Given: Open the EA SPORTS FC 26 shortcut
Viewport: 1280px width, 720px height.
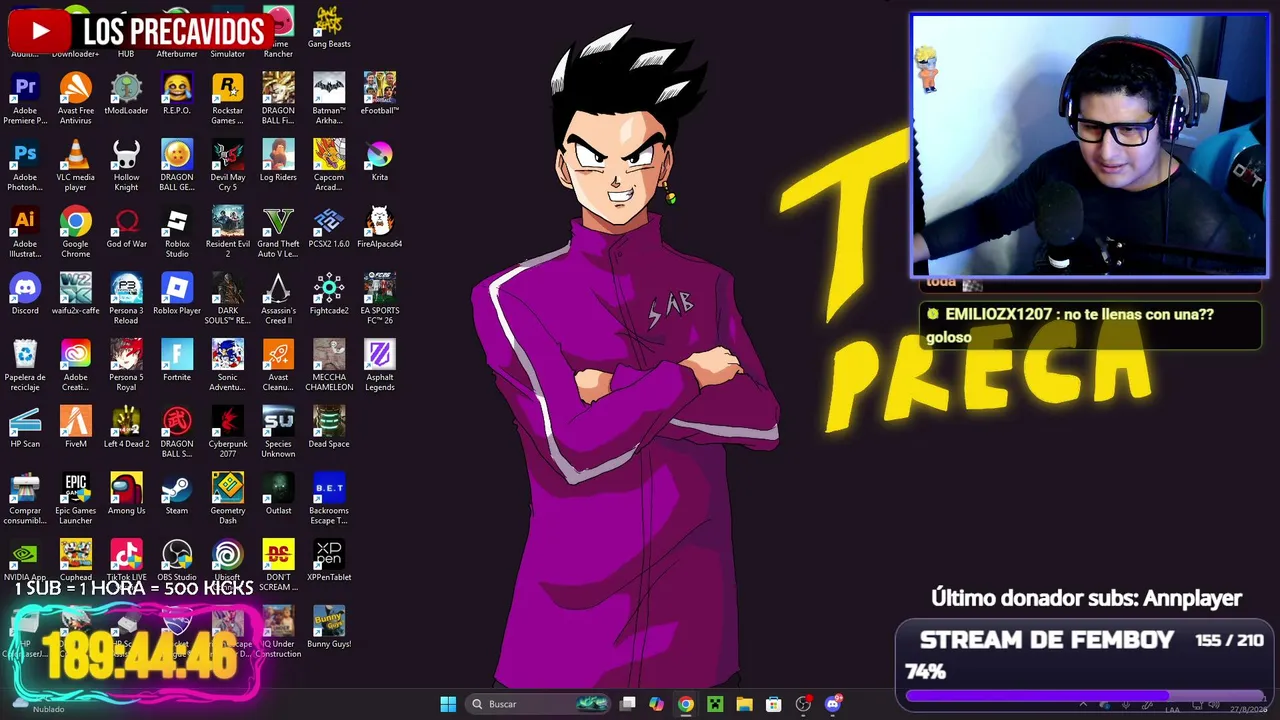Looking at the screenshot, I should click(380, 298).
